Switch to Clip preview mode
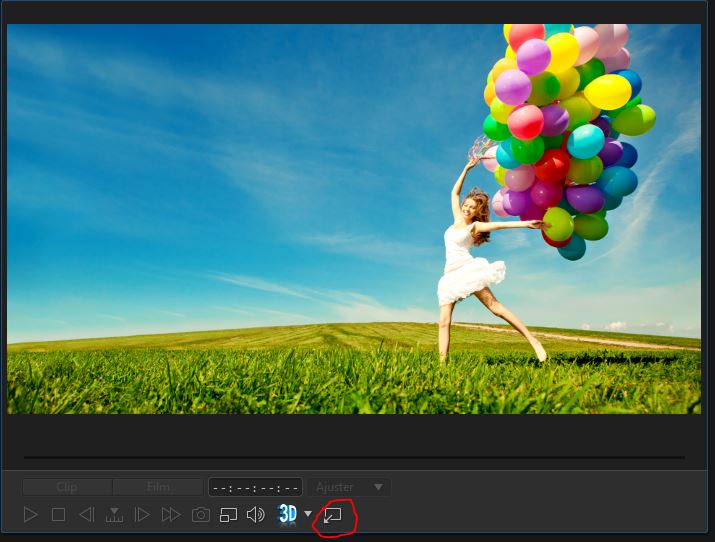Screen dimensions: 715x542 [x=67, y=487]
